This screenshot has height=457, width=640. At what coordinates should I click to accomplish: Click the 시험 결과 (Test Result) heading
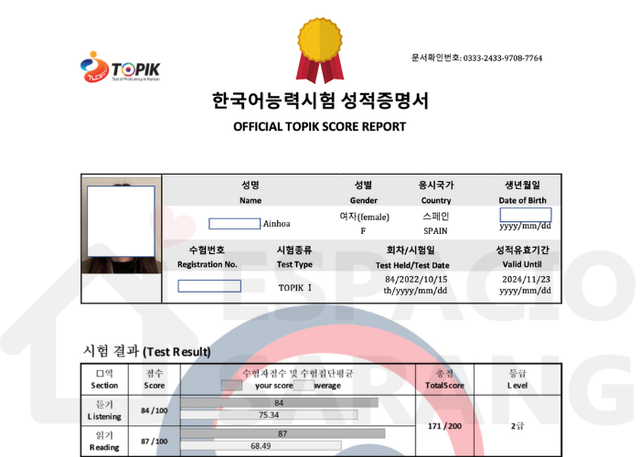(147, 351)
